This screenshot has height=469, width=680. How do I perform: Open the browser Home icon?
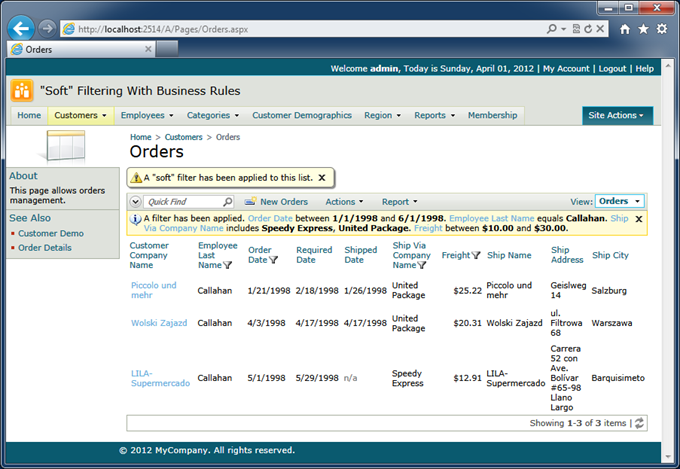pos(625,29)
